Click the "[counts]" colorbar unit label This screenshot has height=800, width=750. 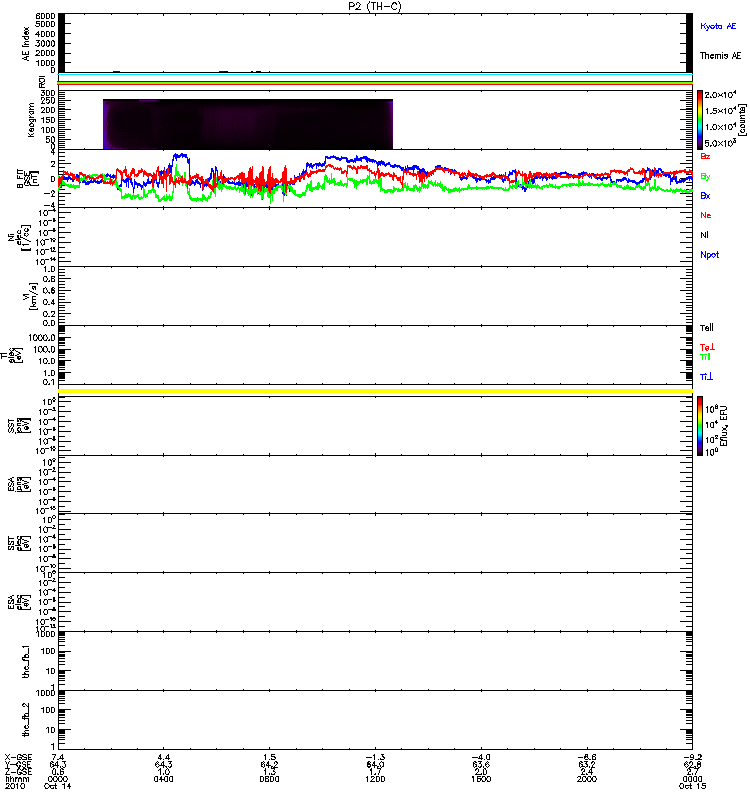coord(742,120)
